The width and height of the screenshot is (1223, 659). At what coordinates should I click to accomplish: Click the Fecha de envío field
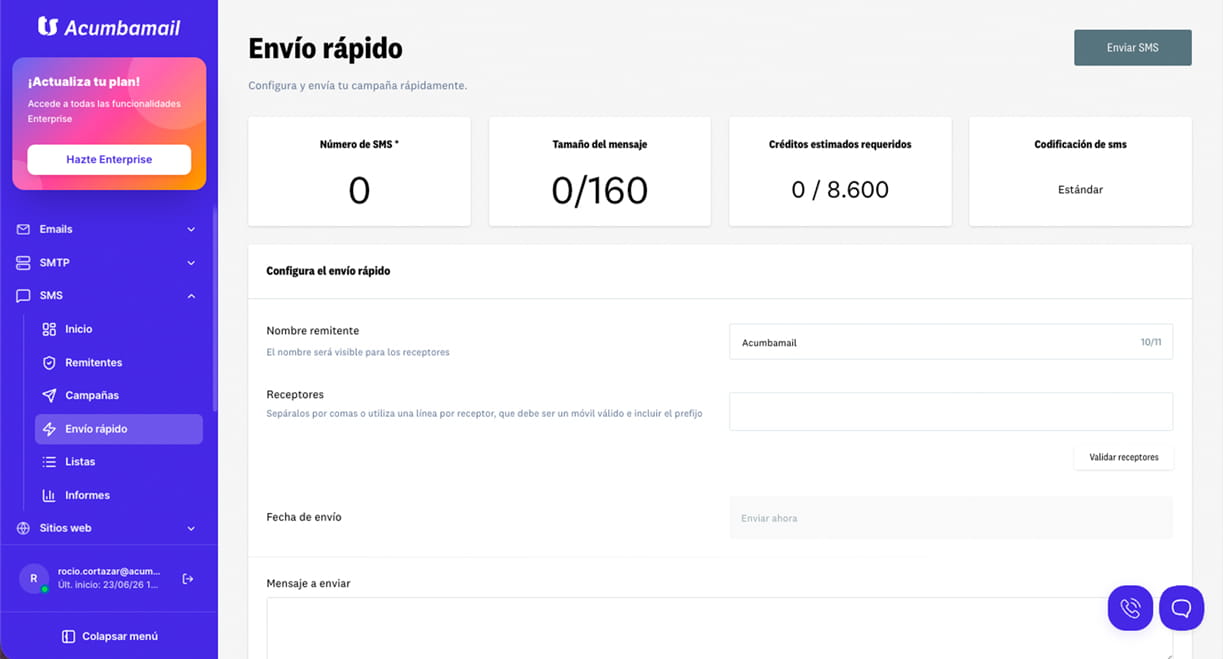click(950, 518)
